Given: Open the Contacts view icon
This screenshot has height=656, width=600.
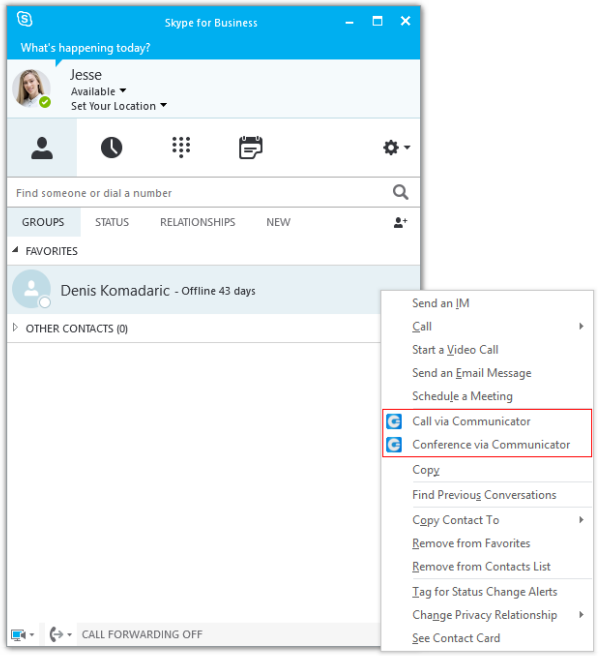Looking at the screenshot, I should click(42, 148).
